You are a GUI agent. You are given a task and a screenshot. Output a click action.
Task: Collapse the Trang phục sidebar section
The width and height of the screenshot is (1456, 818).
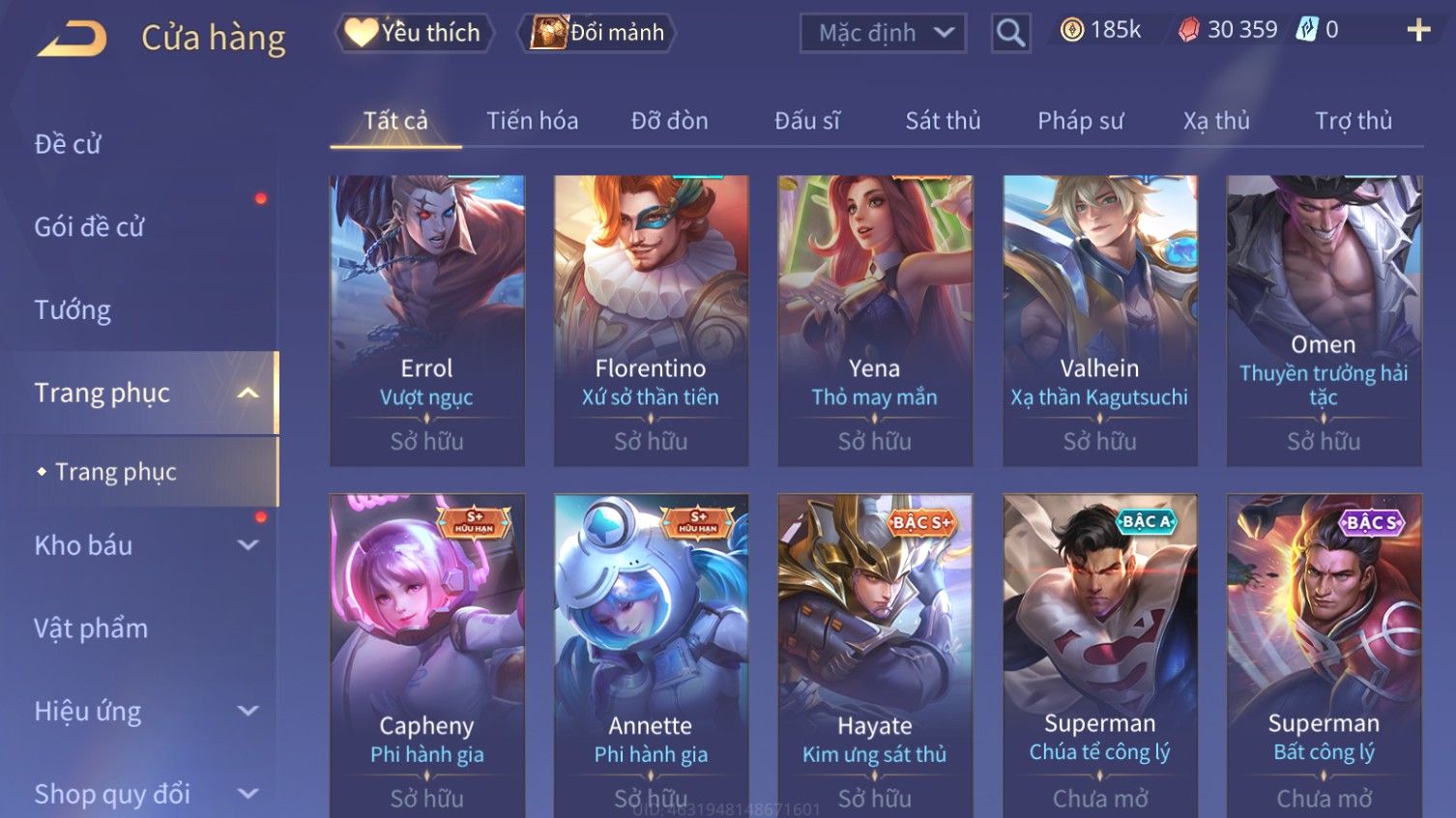click(248, 393)
